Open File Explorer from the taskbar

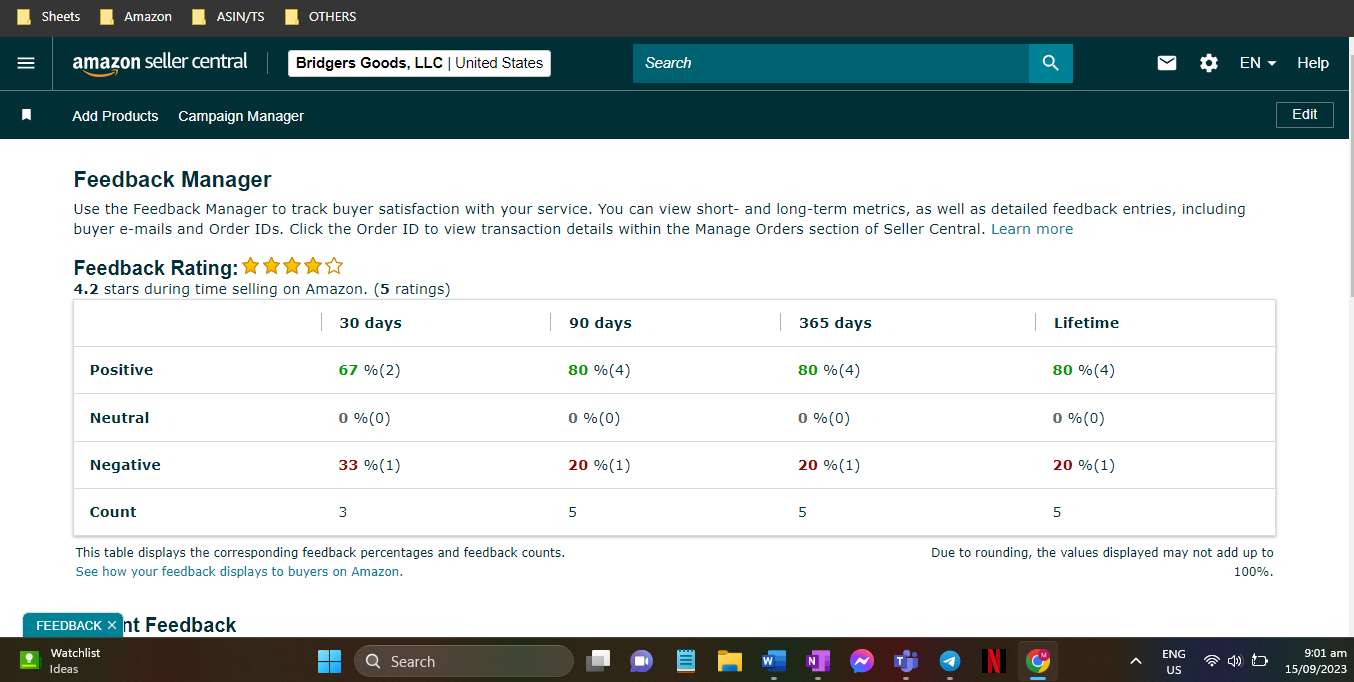pos(729,661)
